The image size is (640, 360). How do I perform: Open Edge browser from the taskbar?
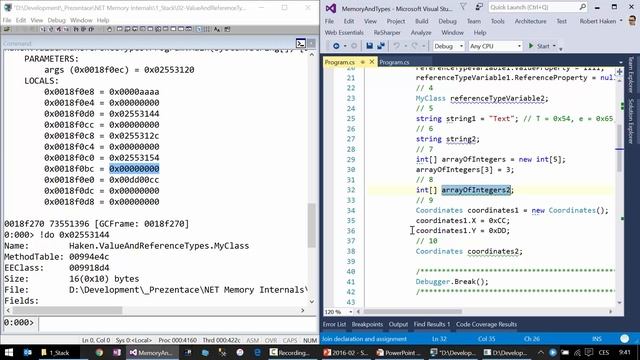(x=258, y=352)
